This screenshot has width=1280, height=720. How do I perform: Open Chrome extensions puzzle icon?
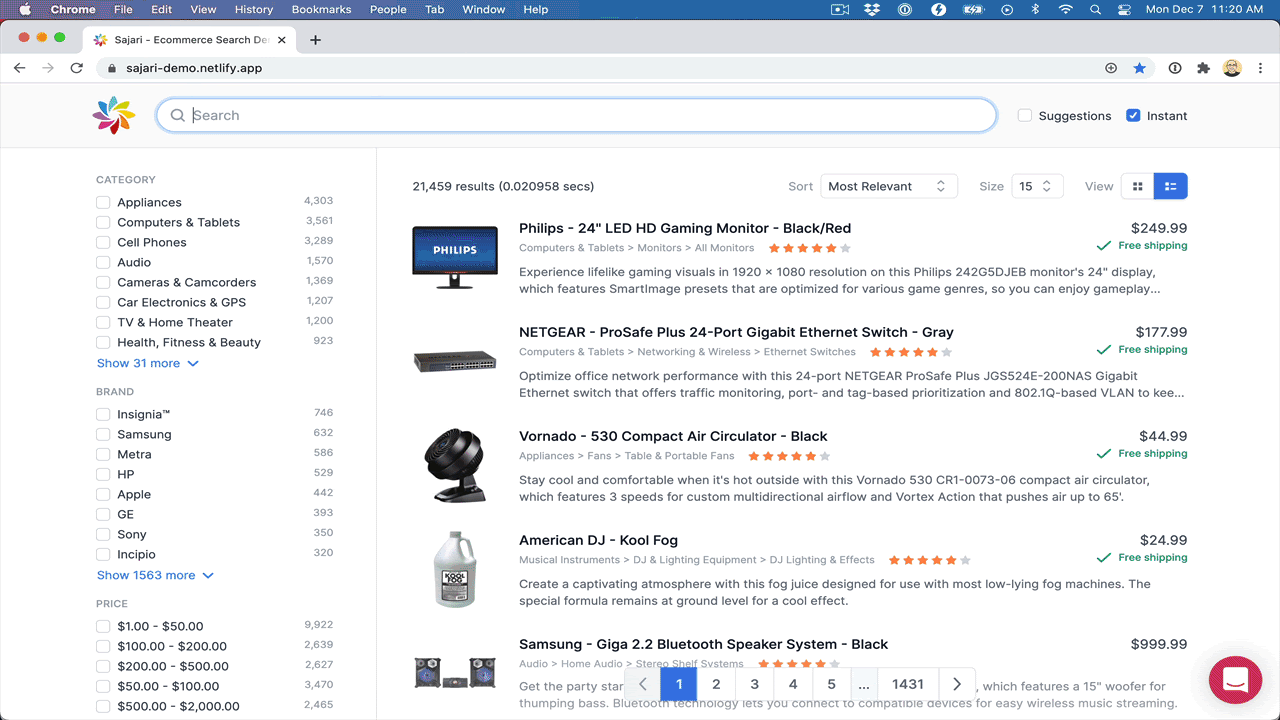(1204, 68)
